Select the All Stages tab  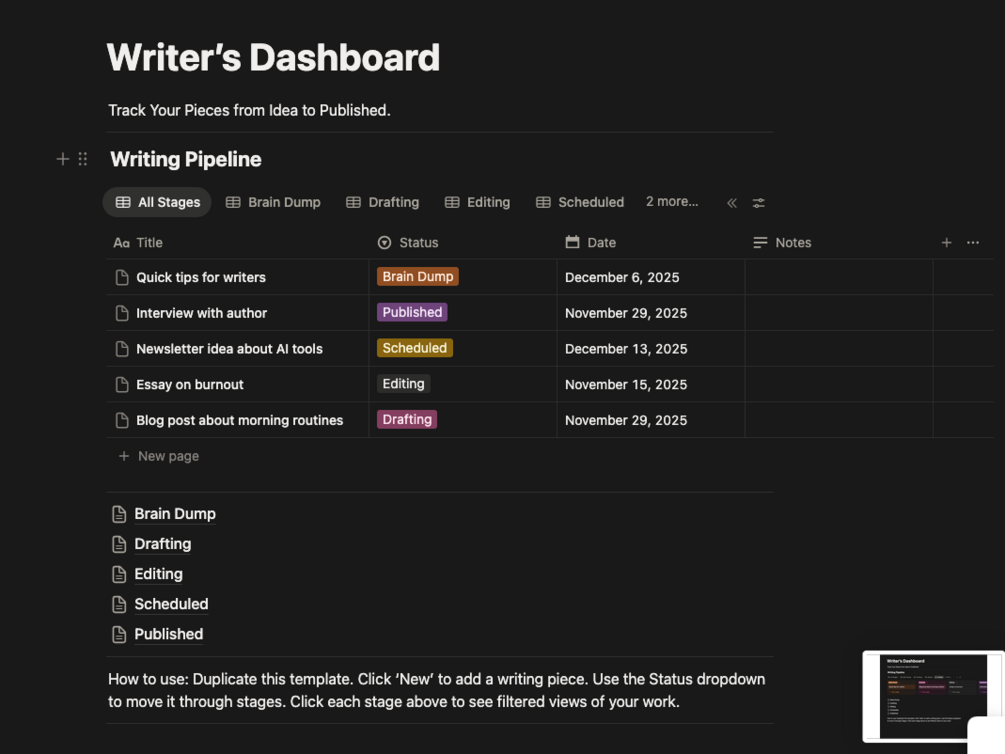(157, 203)
